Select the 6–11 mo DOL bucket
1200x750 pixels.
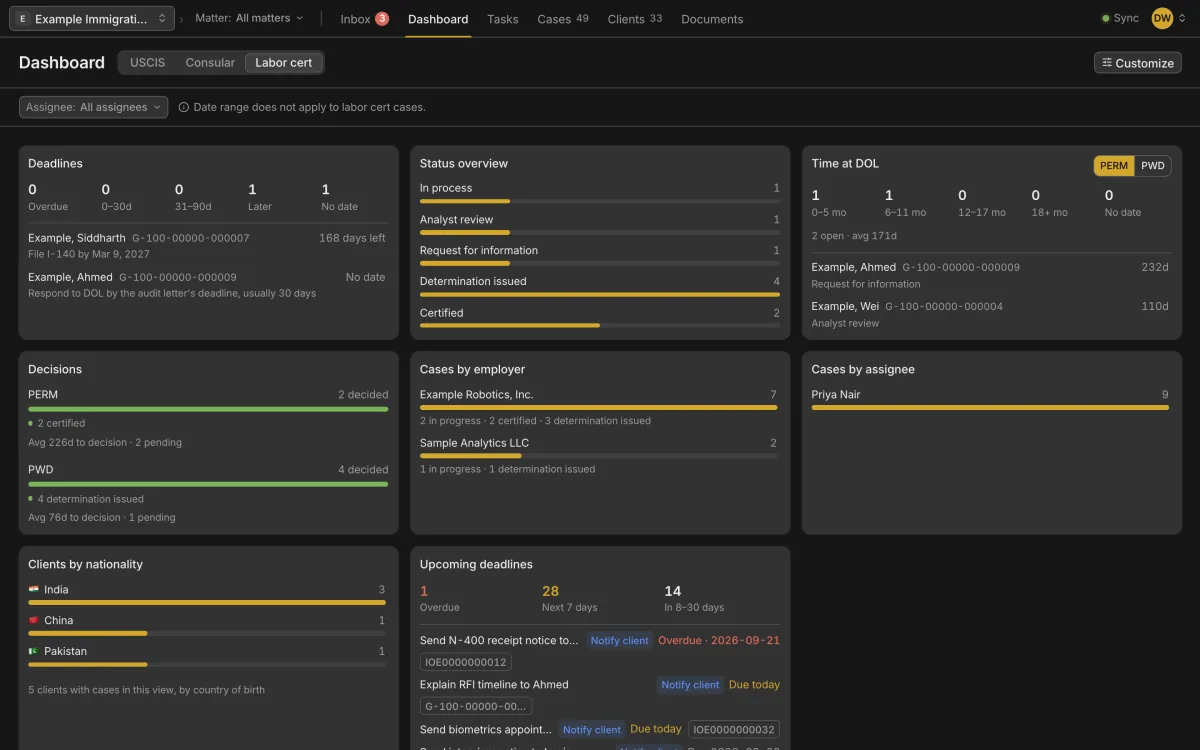pyautogui.click(x=905, y=203)
